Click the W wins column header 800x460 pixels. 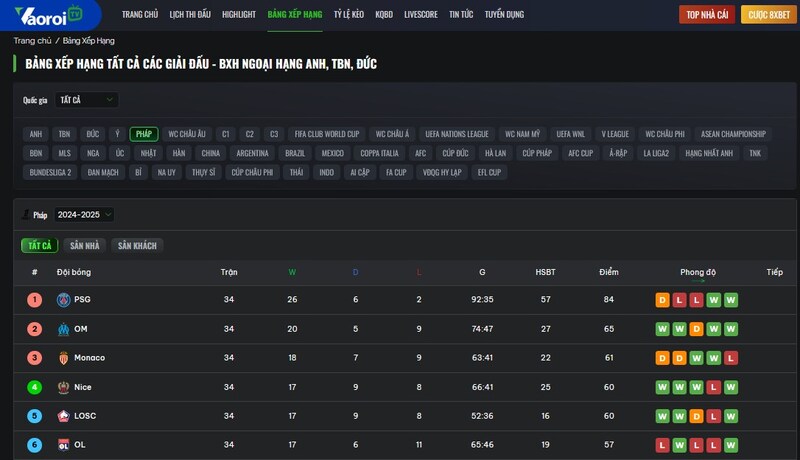292,272
